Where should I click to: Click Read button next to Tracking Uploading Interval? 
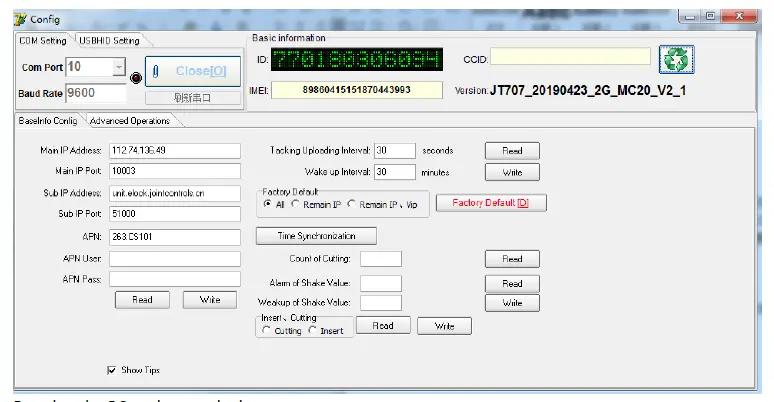click(x=512, y=151)
